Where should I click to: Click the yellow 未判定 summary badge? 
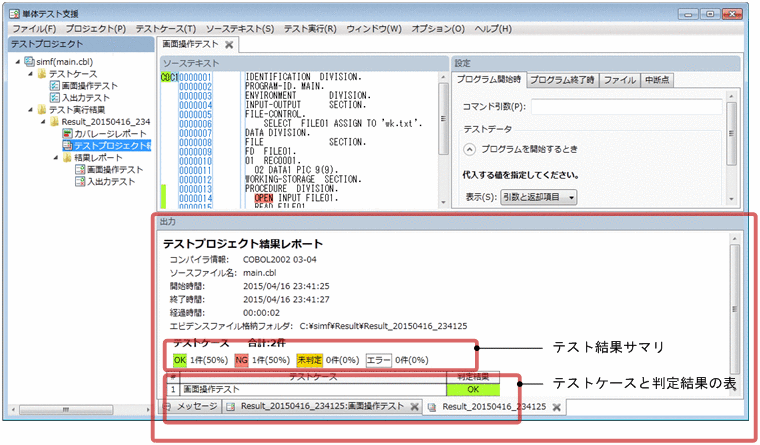309,360
